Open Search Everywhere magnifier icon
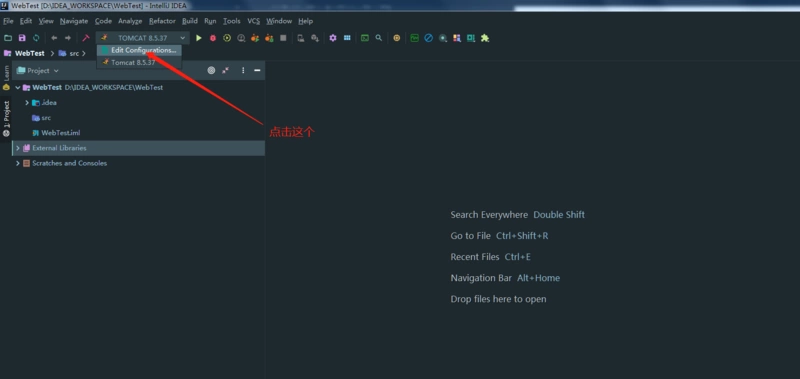The height and width of the screenshot is (379, 800). point(379,38)
